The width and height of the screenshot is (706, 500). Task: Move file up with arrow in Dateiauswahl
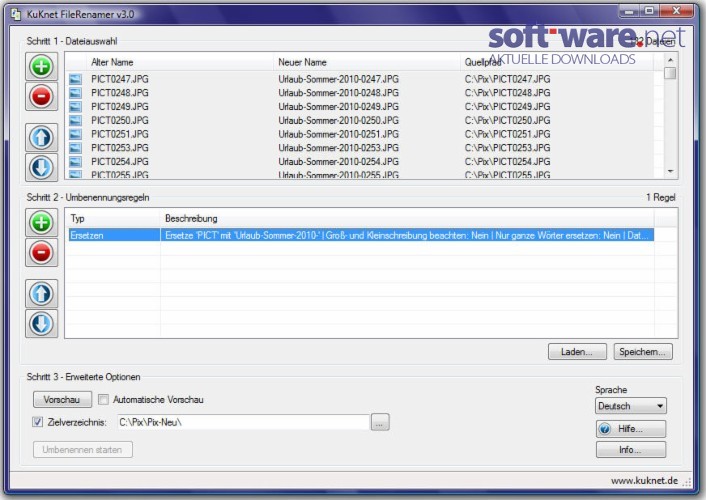[x=41, y=137]
